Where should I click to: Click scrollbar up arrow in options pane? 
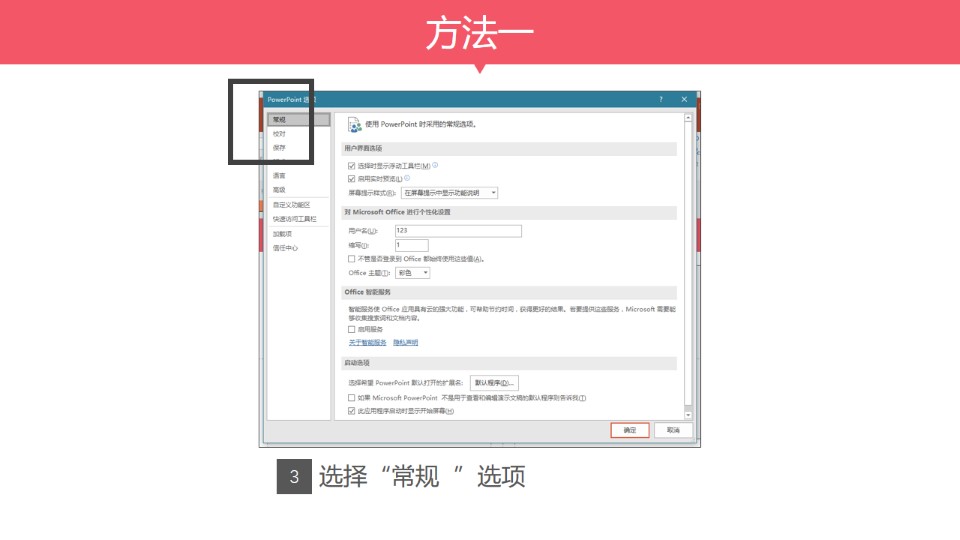click(x=688, y=118)
